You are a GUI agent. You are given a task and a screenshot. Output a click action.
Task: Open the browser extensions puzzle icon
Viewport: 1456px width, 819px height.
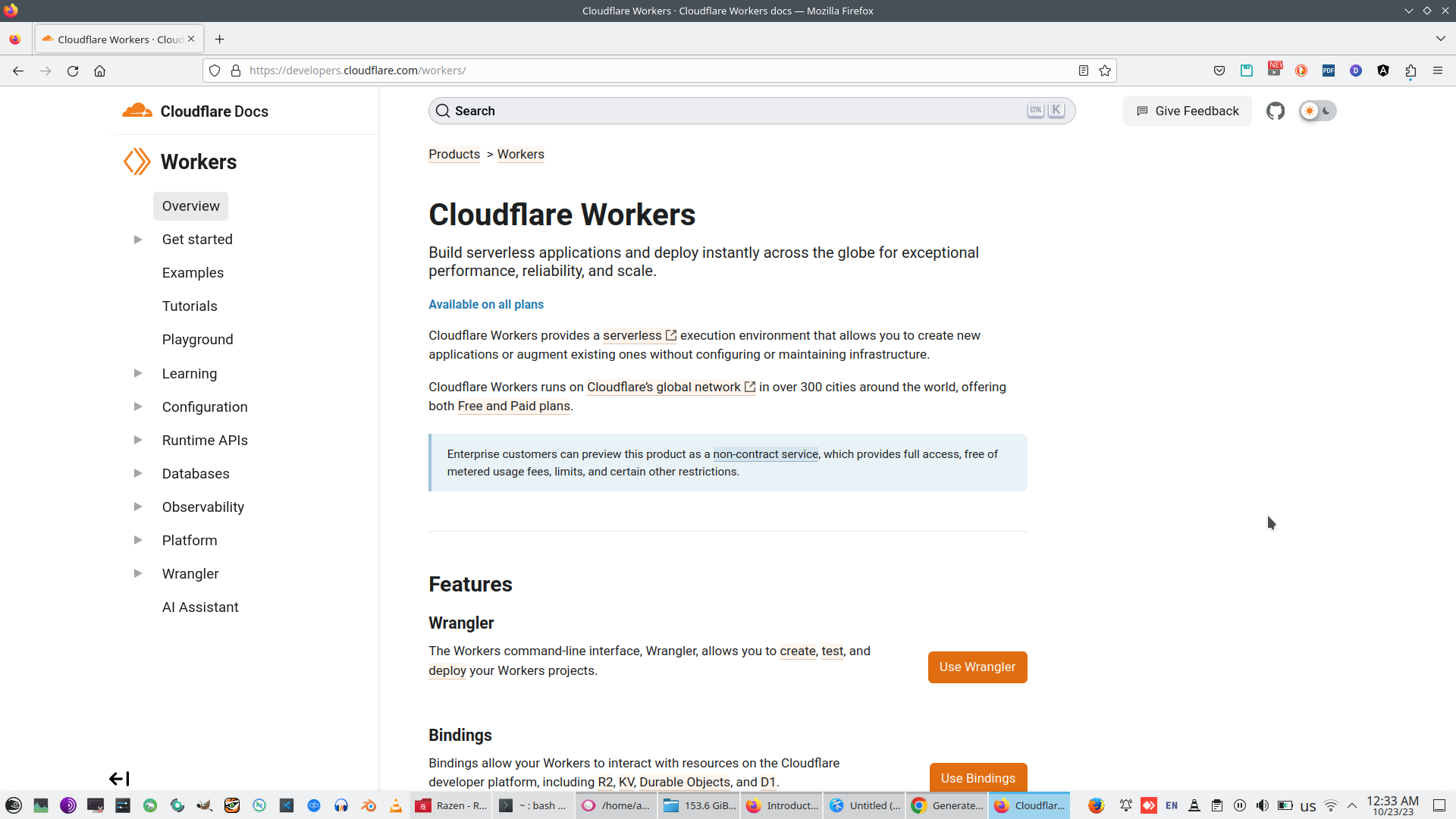1411,71
